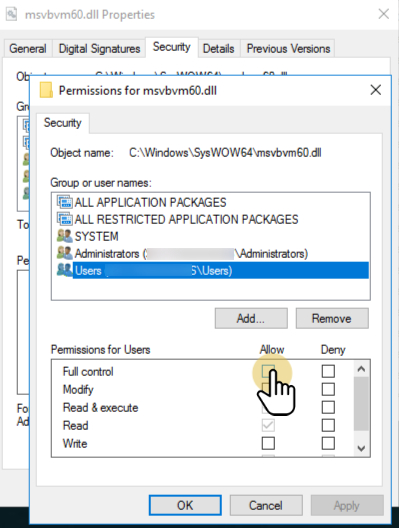Confirm changes with the OK button

(185, 505)
